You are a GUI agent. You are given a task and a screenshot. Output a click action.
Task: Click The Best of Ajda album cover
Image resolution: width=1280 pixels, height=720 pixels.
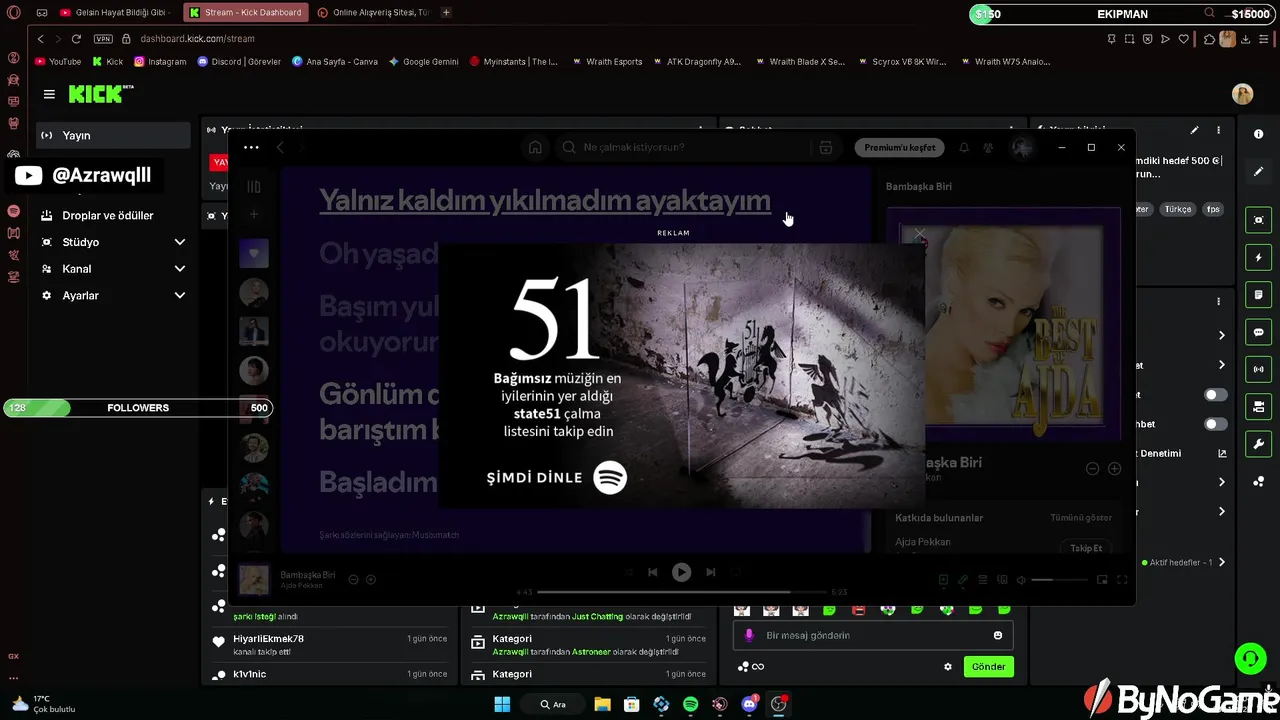click(x=1003, y=325)
